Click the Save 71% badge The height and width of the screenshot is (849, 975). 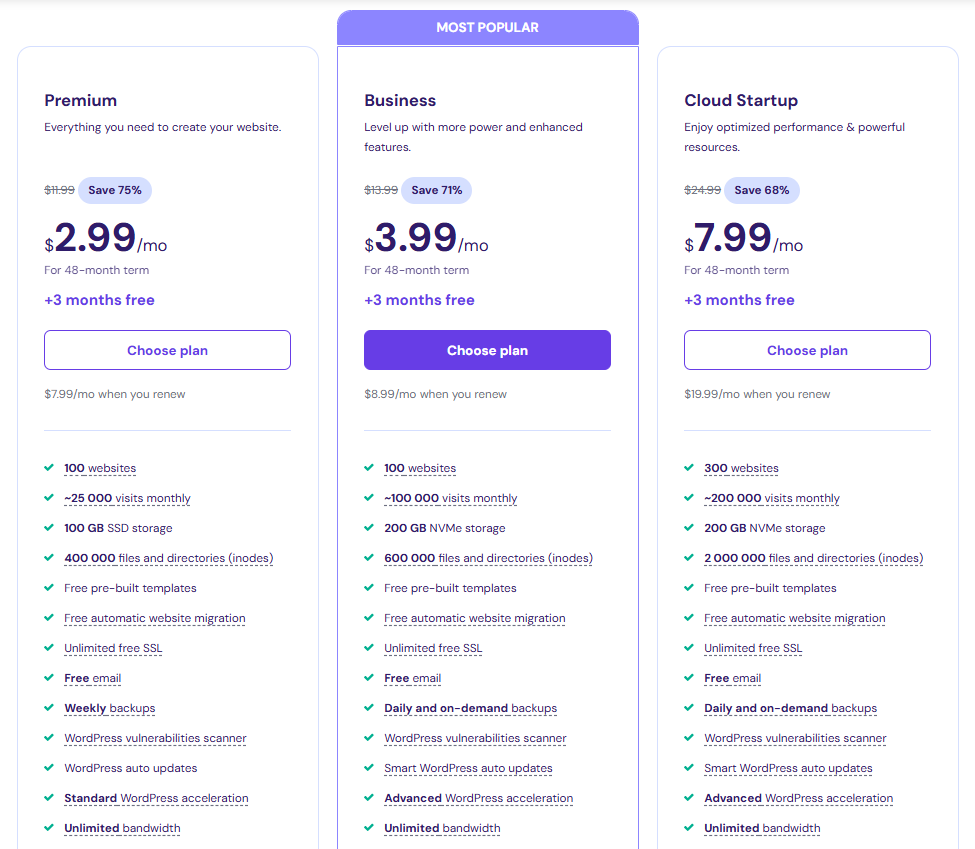(x=437, y=190)
